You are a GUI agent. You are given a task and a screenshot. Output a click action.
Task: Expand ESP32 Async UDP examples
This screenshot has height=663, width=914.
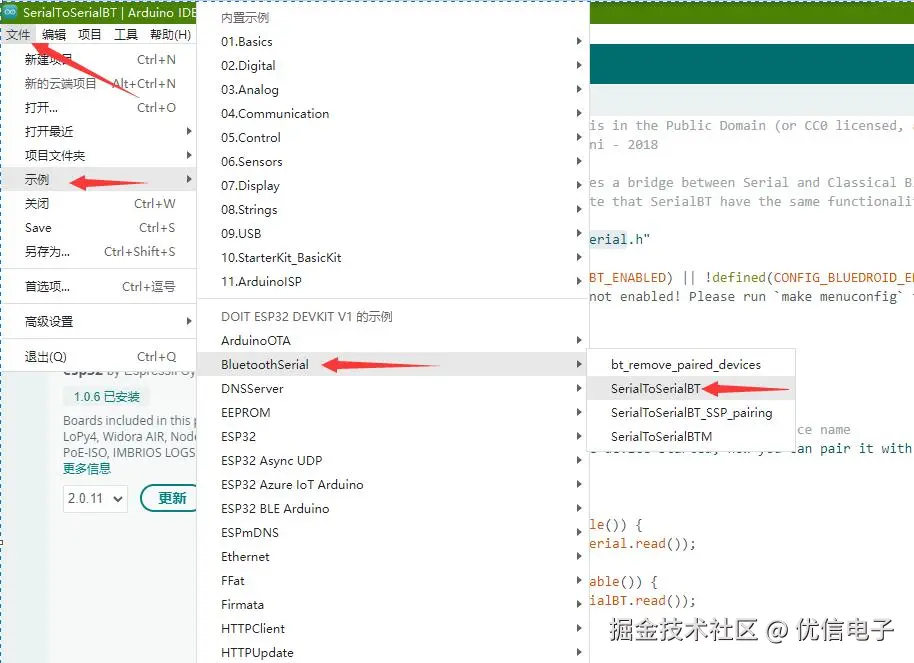point(393,460)
